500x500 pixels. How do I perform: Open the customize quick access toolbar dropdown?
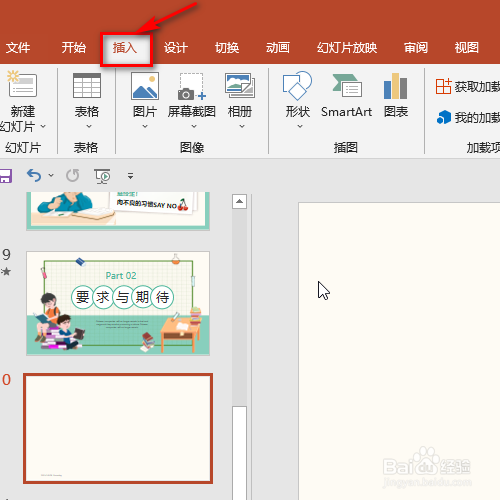130,176
